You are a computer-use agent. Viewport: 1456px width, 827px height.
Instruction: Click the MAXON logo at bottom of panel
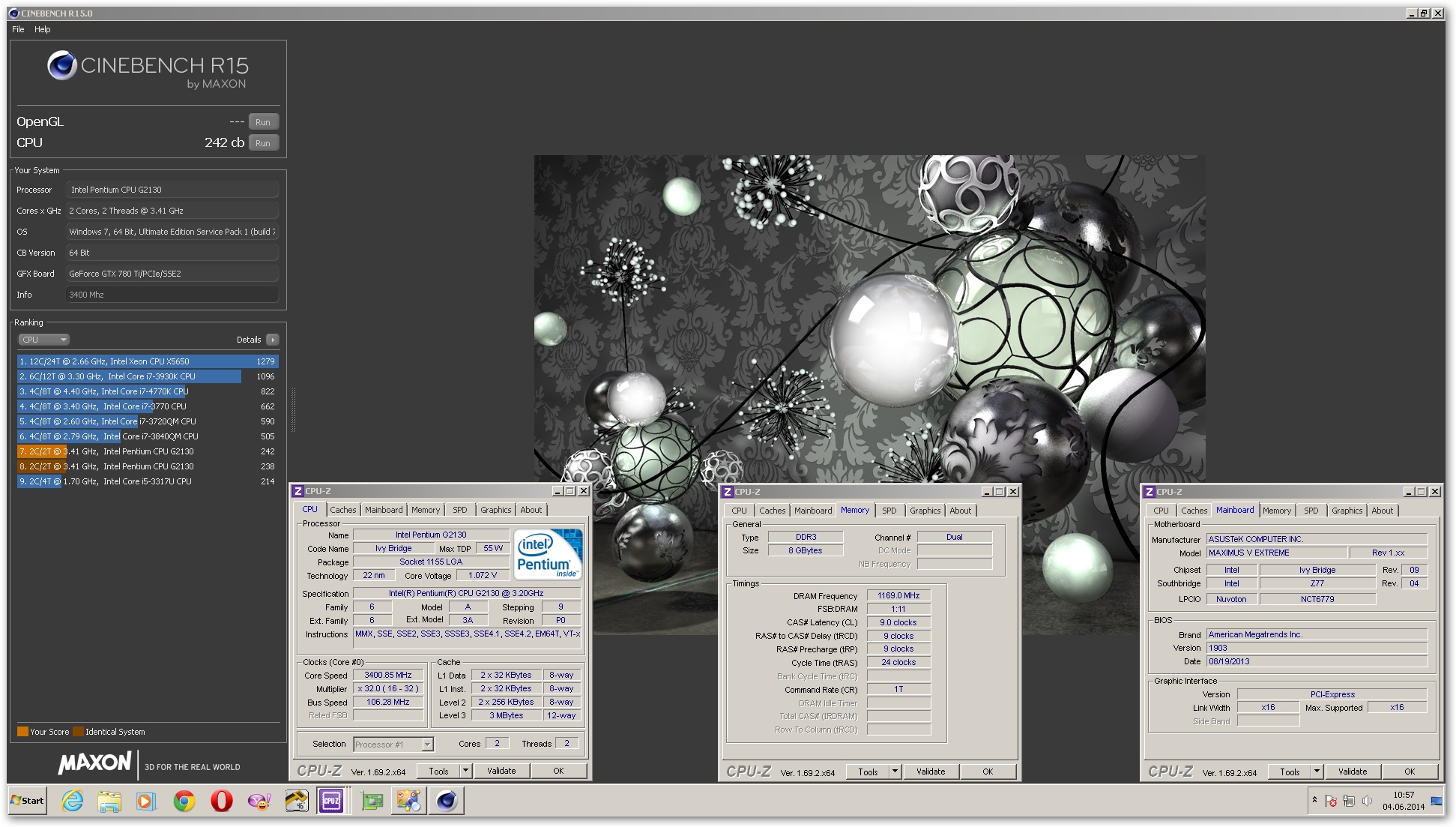coord(94,763)
